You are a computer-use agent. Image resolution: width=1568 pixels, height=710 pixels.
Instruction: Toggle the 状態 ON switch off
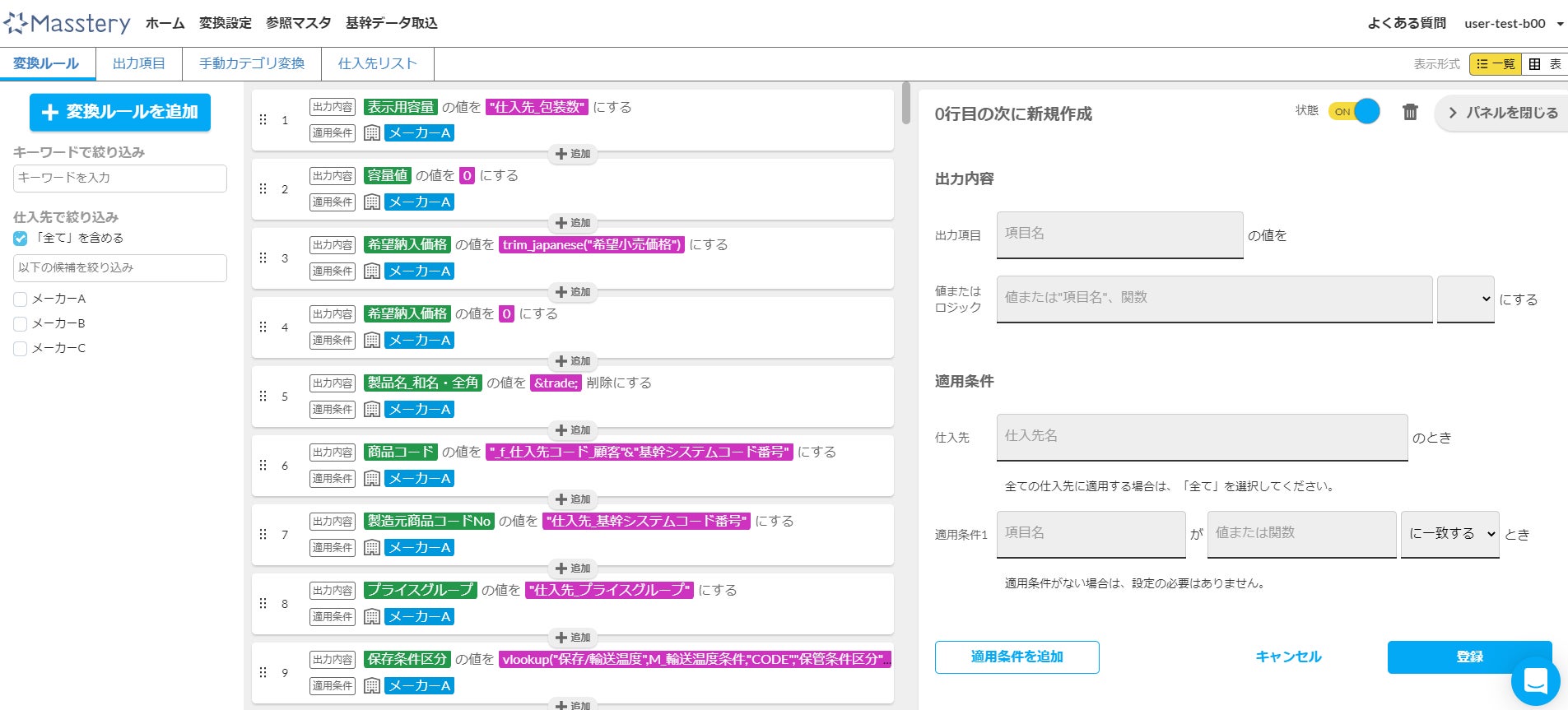tap(1354, 112)
